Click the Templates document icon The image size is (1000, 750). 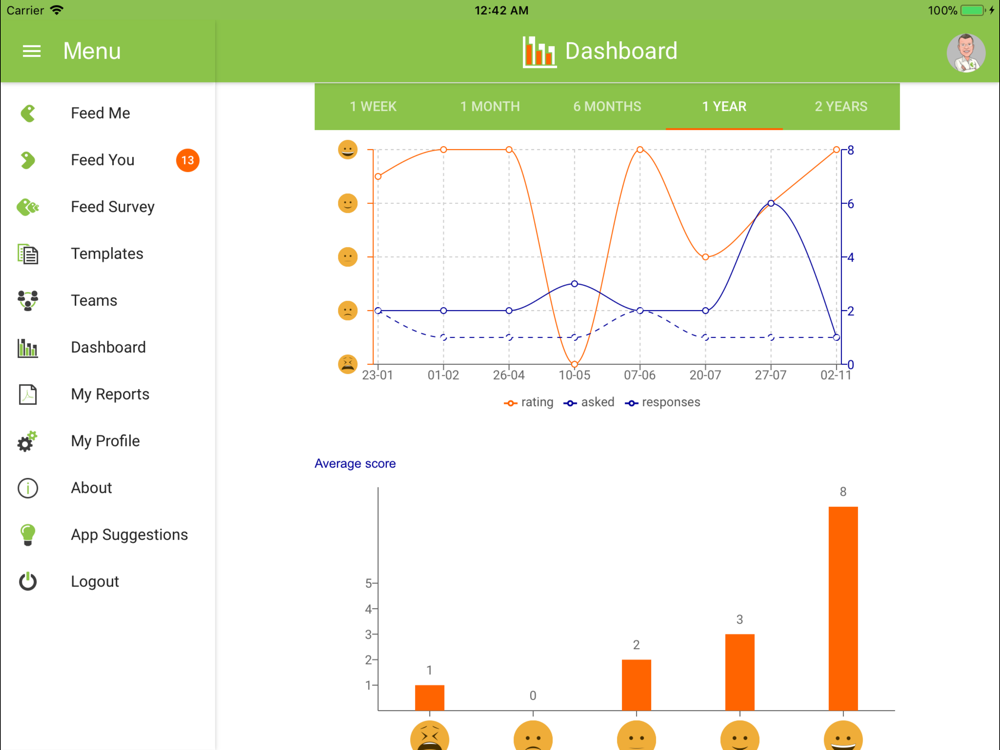pyautogui.click(x=27, y=254)
